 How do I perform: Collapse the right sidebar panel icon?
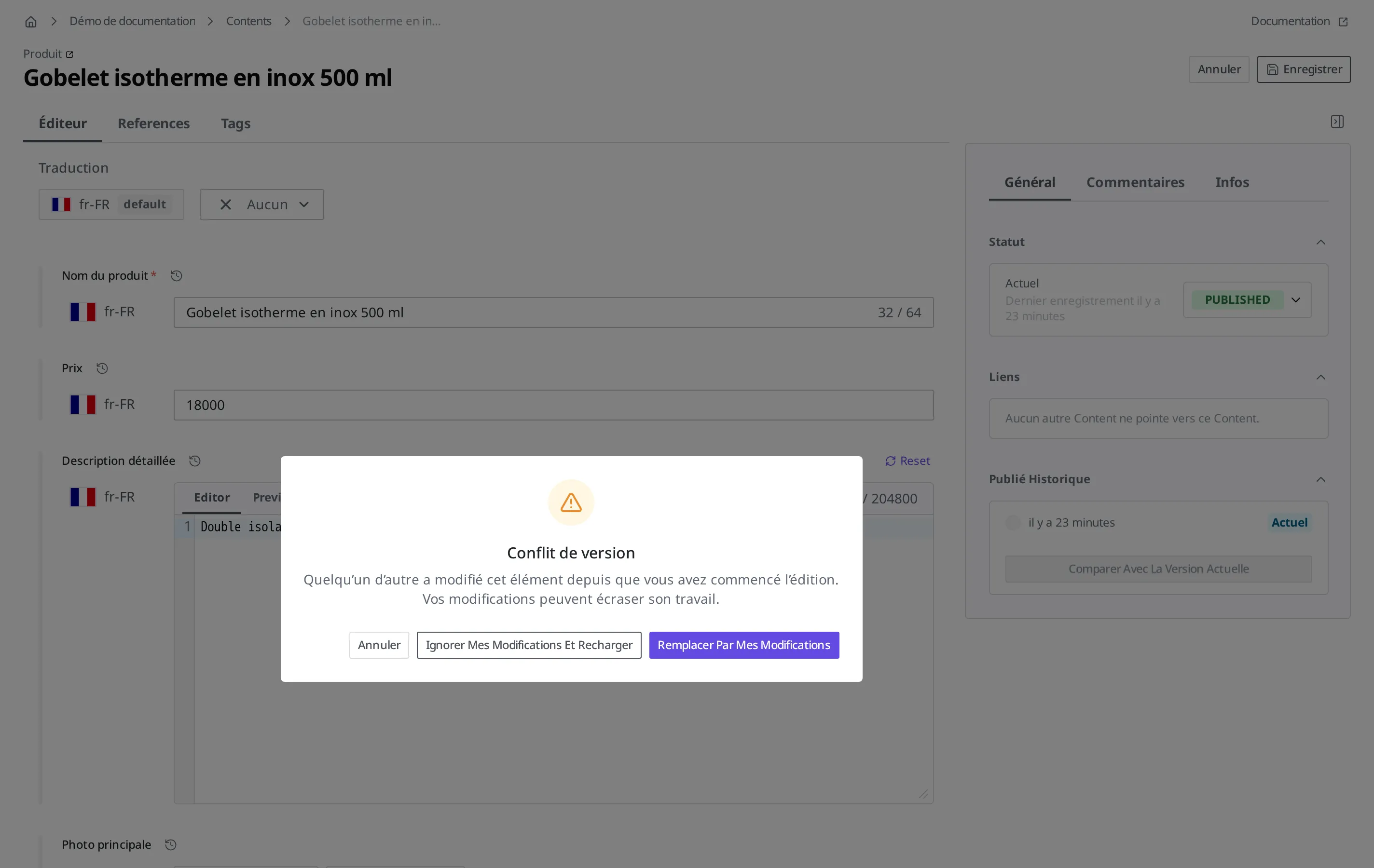click(x=1337, y=122)
